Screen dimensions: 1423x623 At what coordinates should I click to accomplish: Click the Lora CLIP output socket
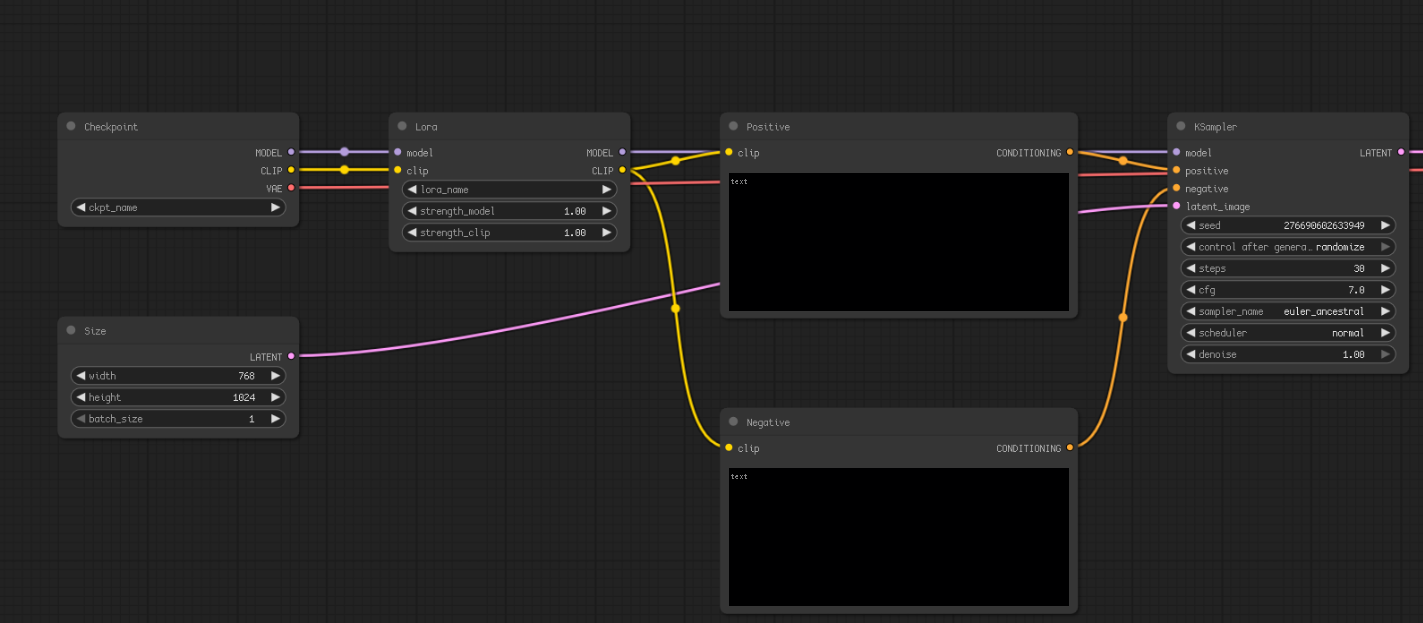pyautogui.click(x=622, y=170)
